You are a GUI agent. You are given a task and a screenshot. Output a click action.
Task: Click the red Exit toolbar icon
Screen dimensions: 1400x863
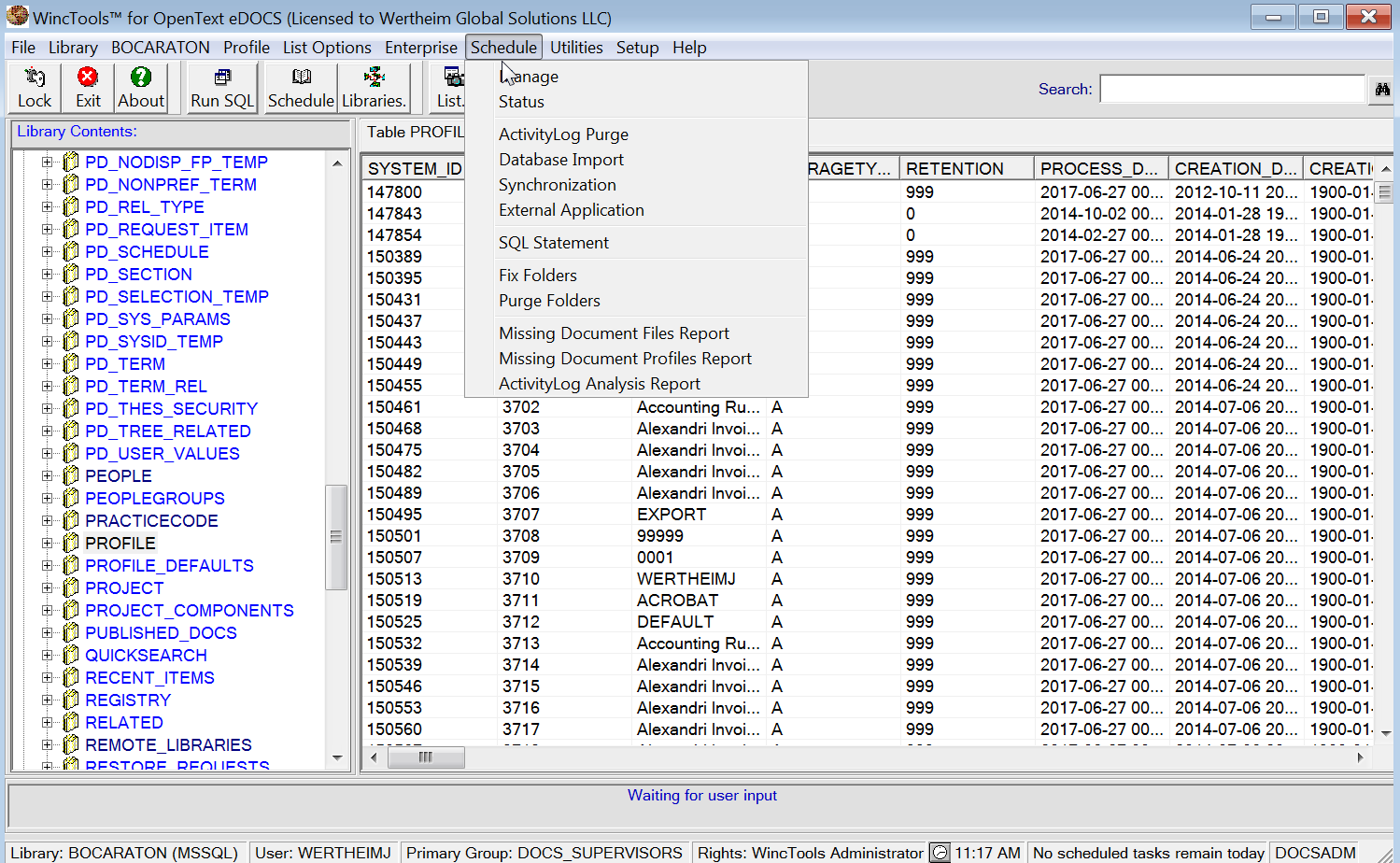[x=88, y=77]
